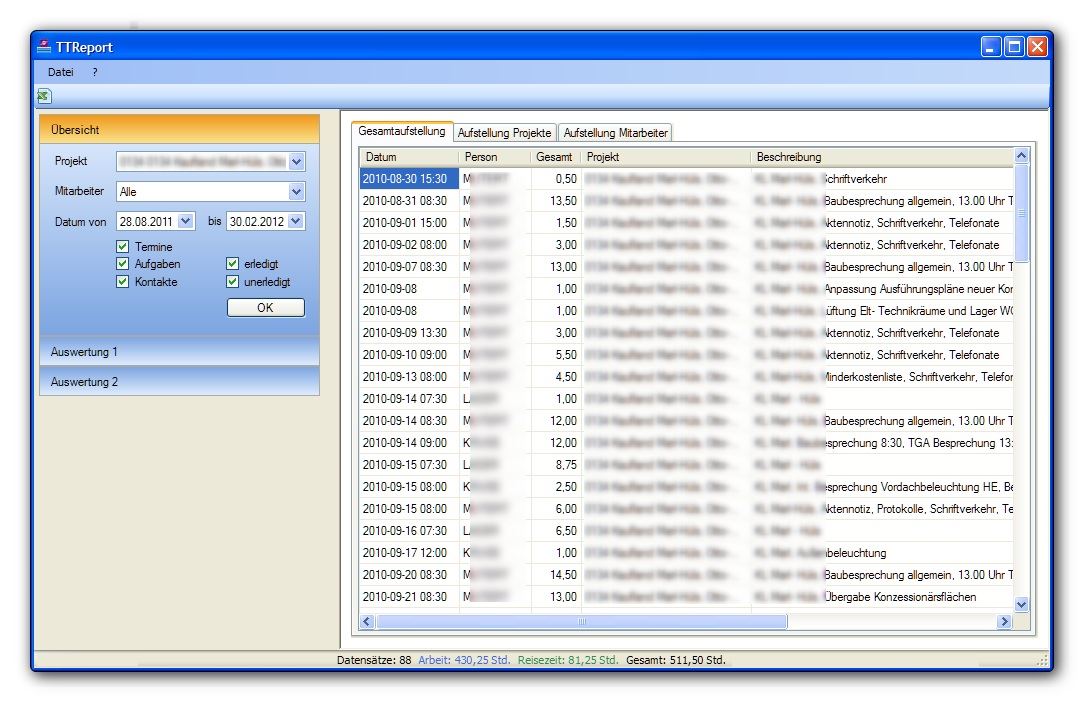This screenshot has width=1084, height=702.
Task: Open the Datum von date picker
Action: (186, 222)
